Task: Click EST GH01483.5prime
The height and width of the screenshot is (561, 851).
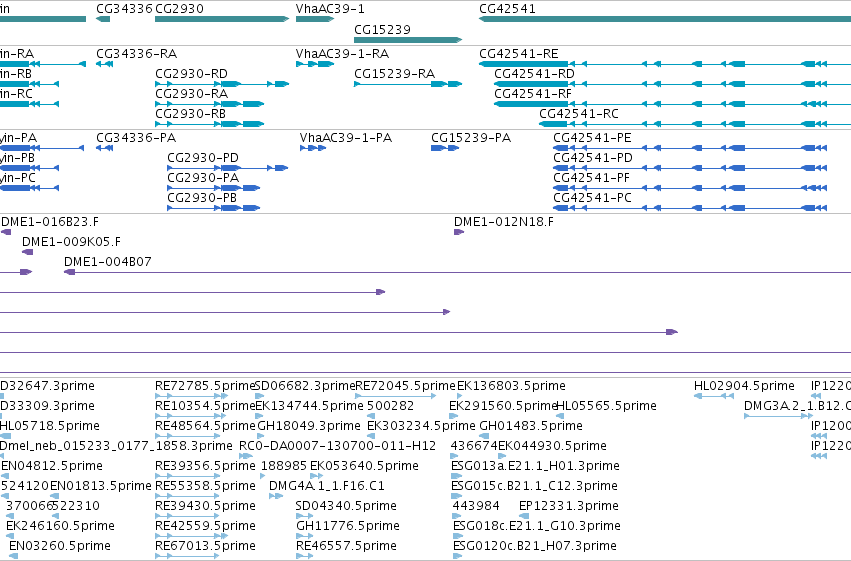Action: click(x=531, y=426)
